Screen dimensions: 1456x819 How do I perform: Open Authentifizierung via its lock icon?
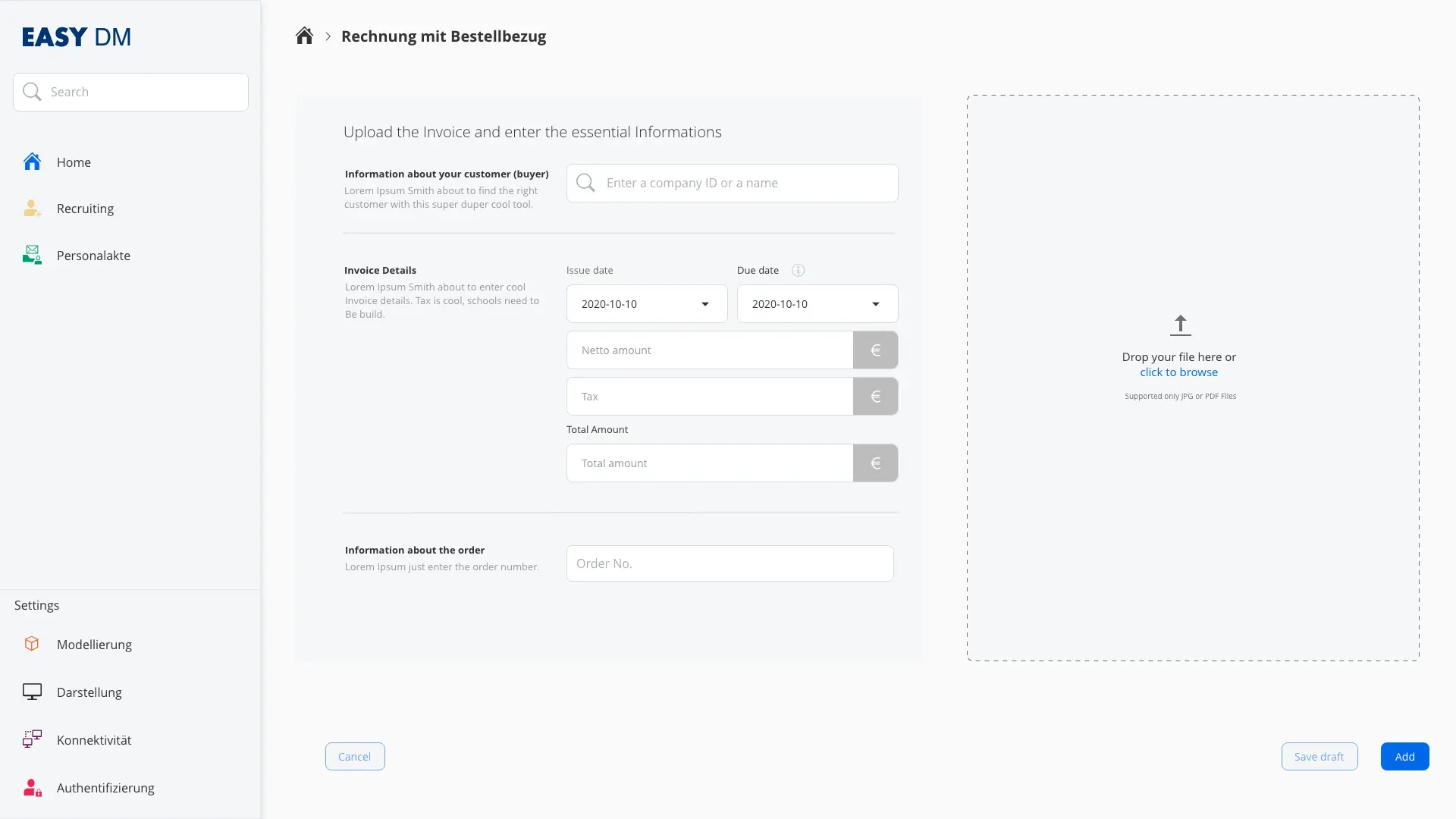click(31, 787)
